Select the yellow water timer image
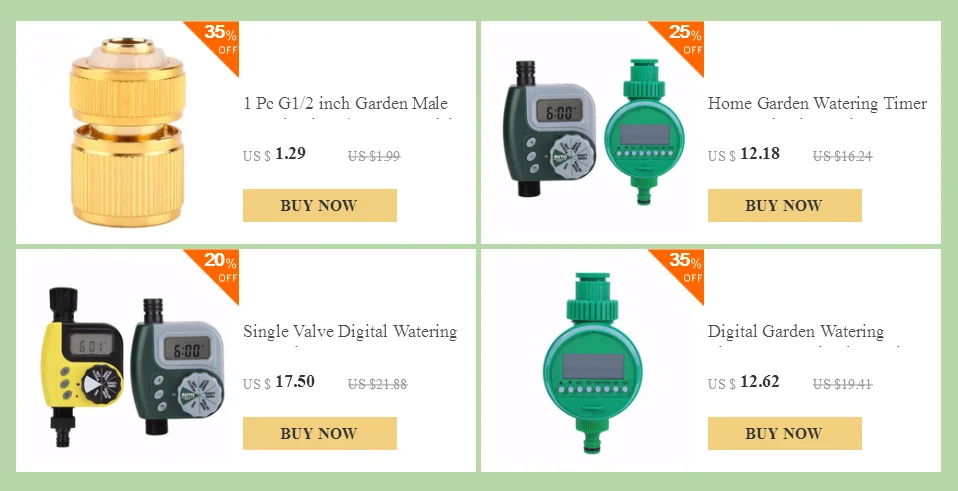The height and width of the screenshot is (491, 958). [x=81, y=365]
